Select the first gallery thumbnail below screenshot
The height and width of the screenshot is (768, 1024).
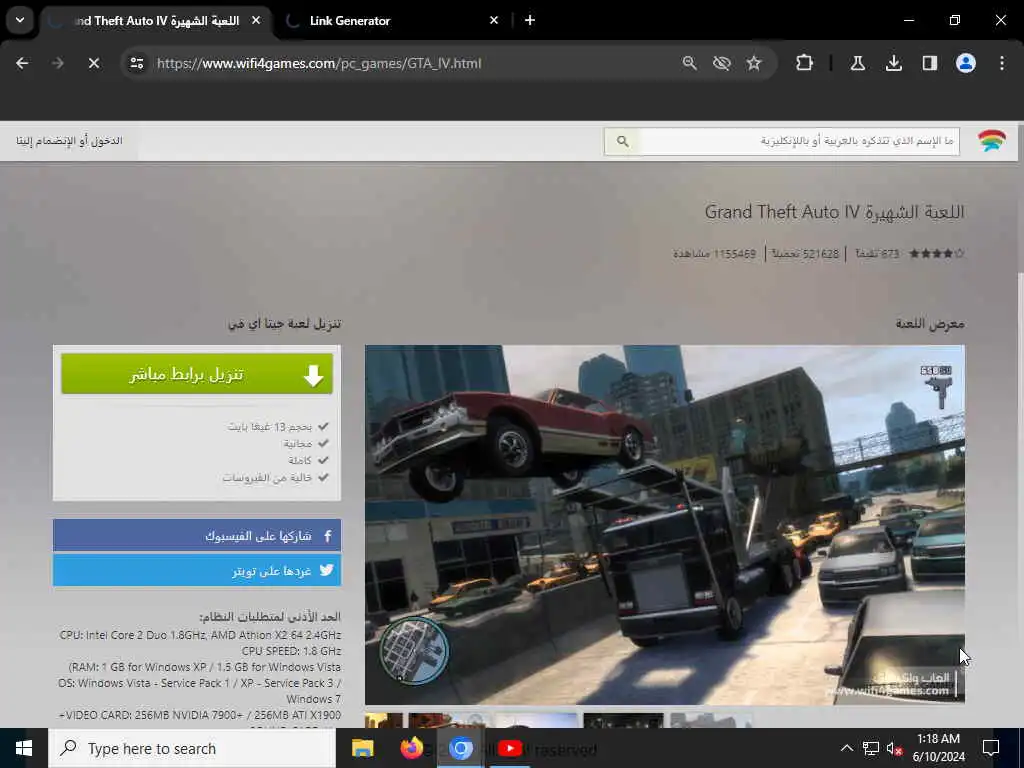[x=384, y=720]
